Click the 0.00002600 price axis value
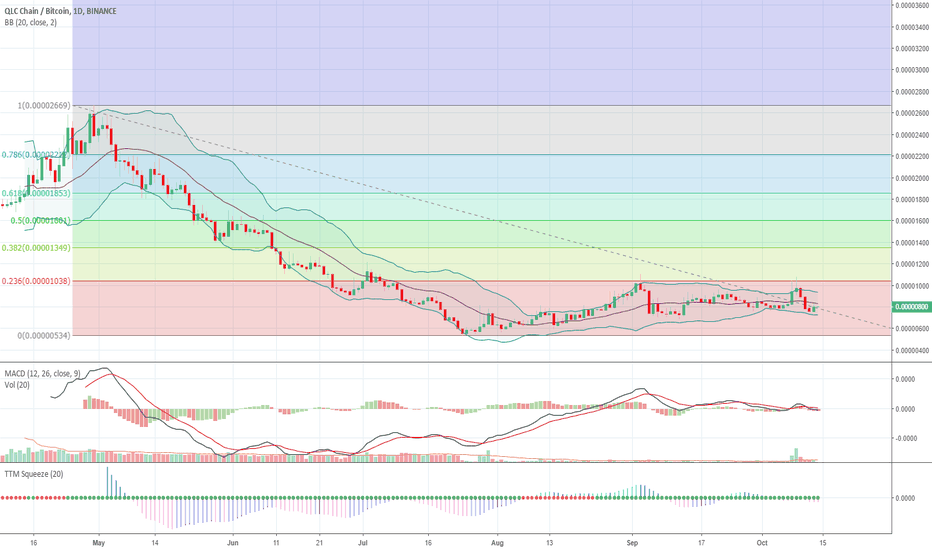 [912, 114]
